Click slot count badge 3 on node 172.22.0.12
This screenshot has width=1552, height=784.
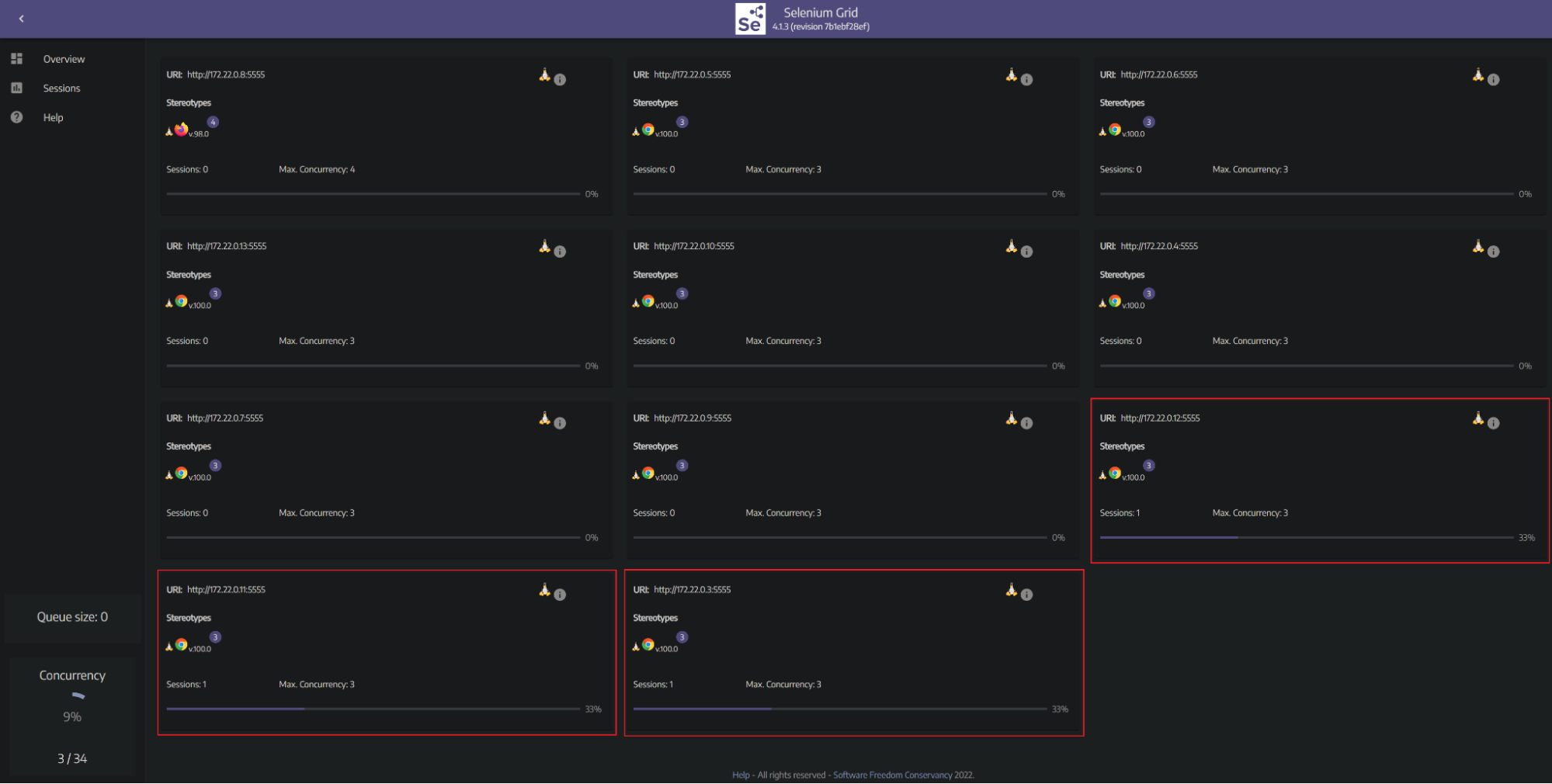(1149, 466)
